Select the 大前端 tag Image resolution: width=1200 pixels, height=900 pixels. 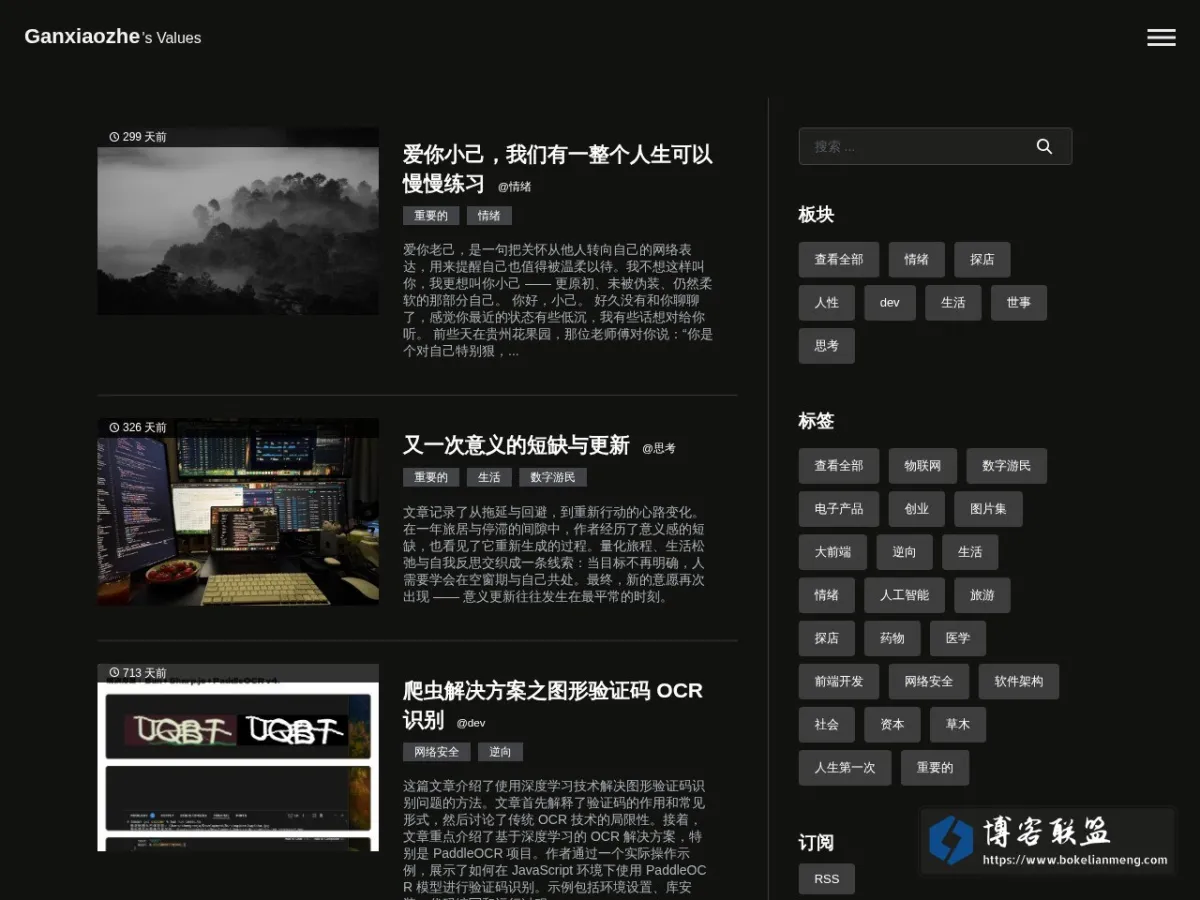pyautogui.click(x=833, y=552)
